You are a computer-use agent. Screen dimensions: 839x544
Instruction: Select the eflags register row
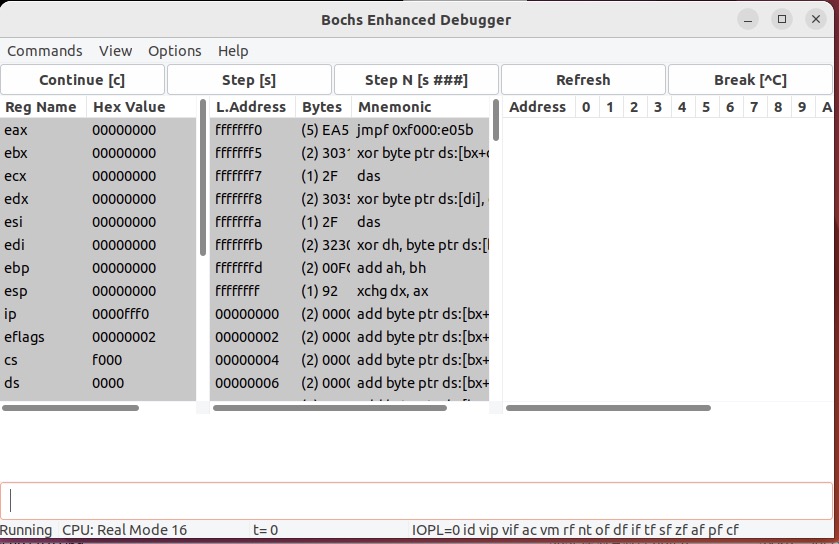coord(98,337)
